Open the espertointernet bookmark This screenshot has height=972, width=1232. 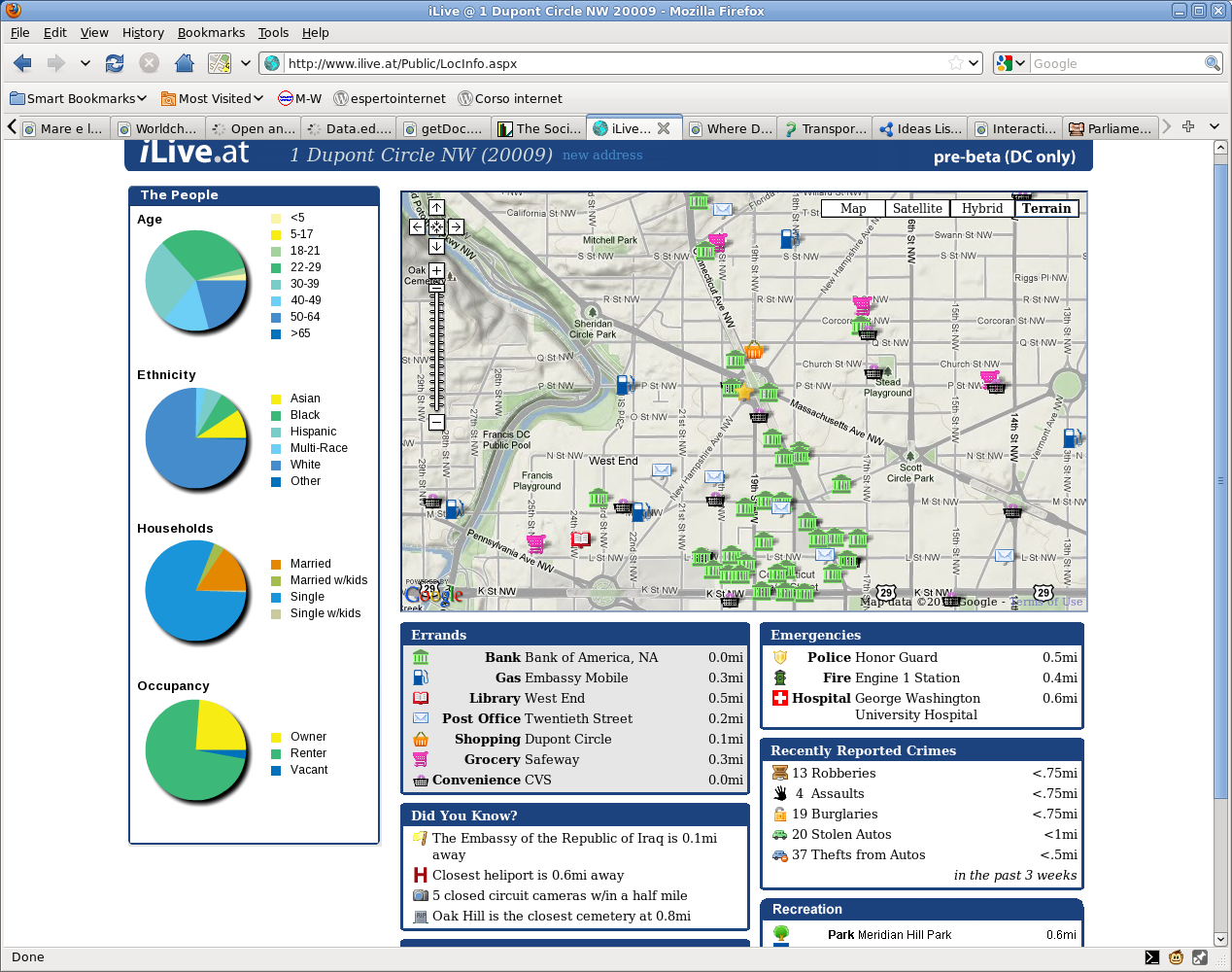(390, 98)
